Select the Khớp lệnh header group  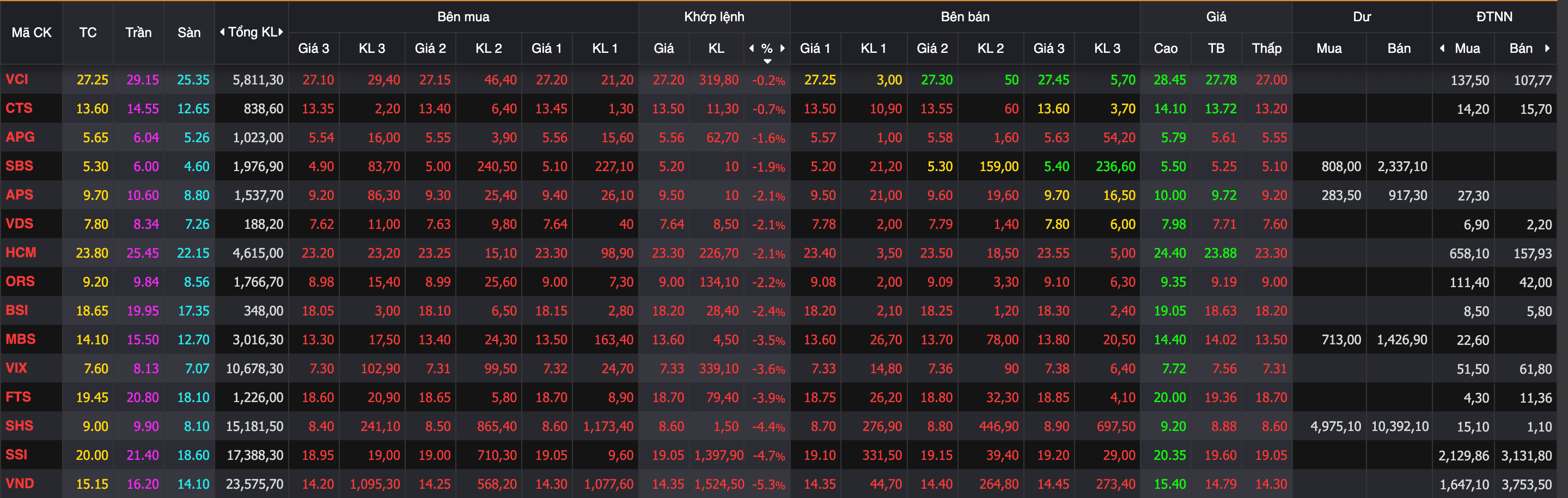coord(714,17)
